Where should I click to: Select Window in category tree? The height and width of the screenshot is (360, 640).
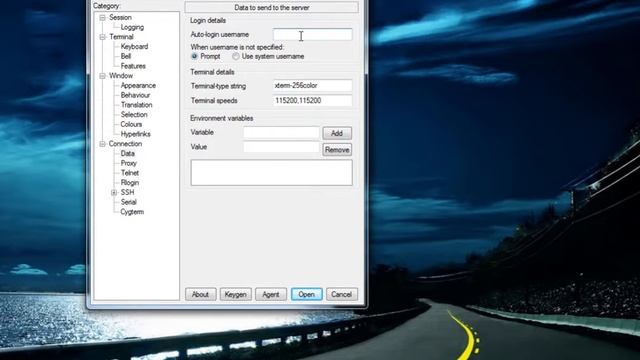pos(121,76)
